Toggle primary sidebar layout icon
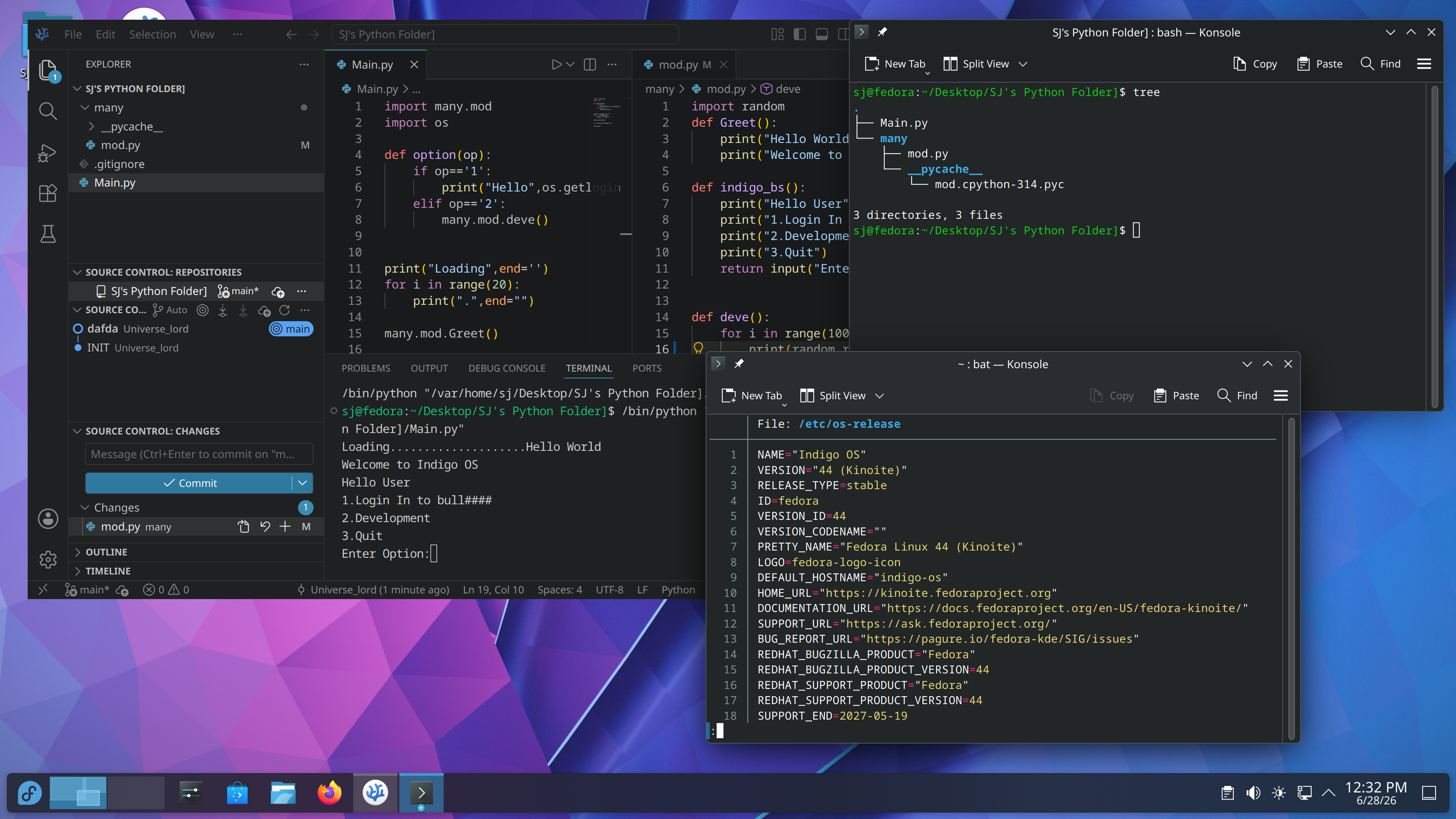 pos(799,35)
